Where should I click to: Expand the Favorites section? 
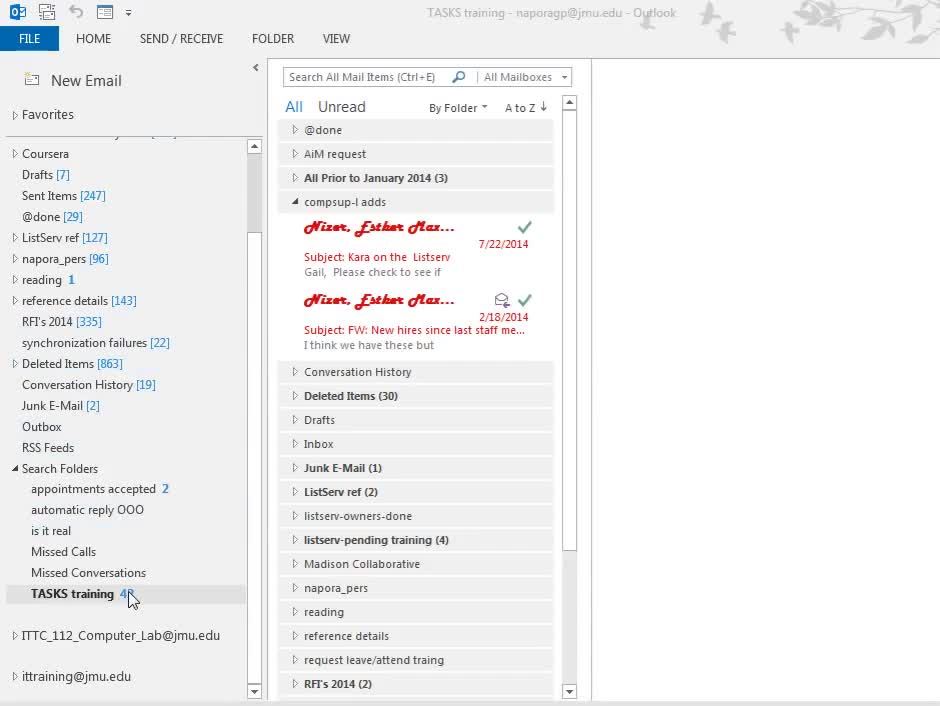[15, 115]
